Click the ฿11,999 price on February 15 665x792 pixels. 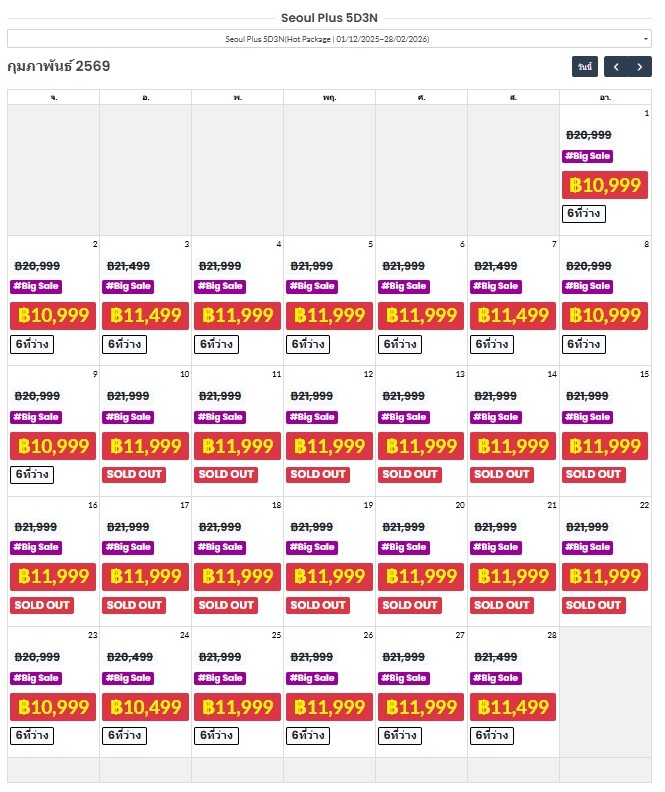[605, 446]
